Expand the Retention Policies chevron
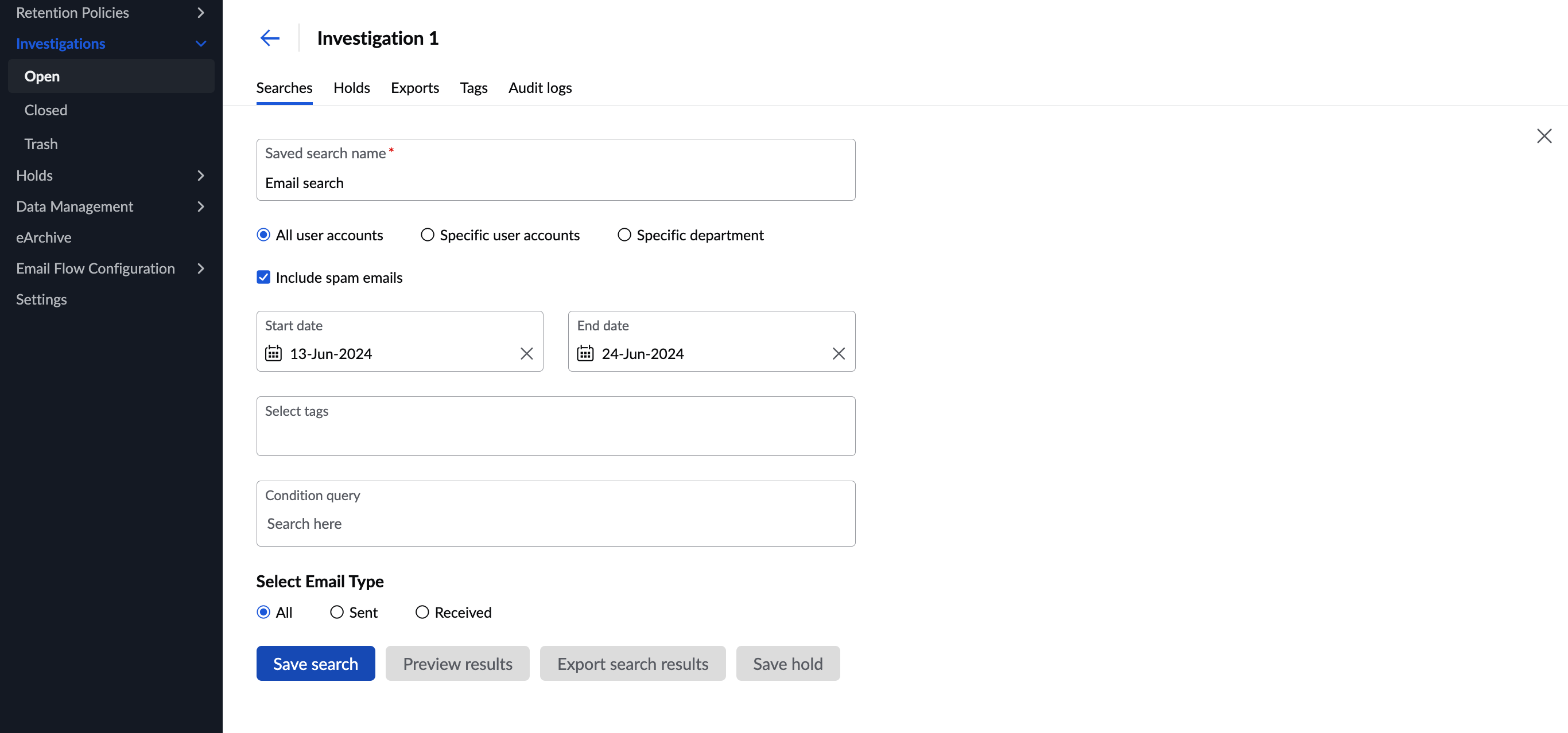This screenshot has height=733, width=1568. pos(201,13)
